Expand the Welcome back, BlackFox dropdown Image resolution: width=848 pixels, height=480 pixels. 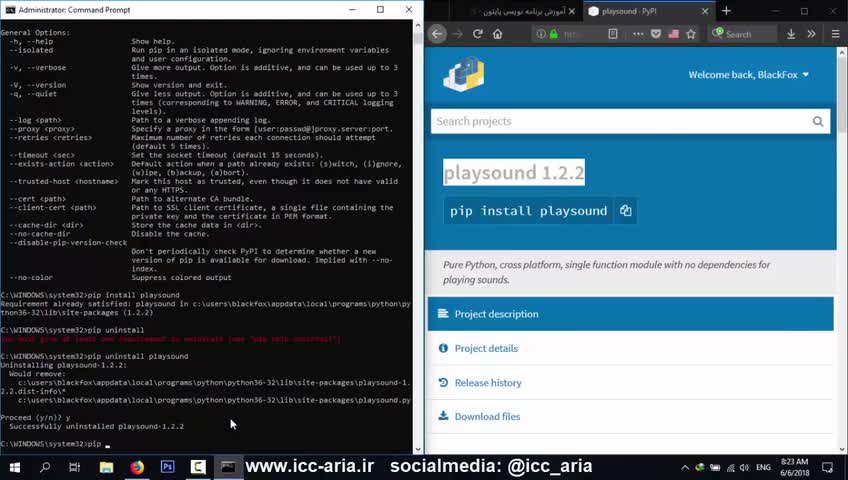tap(748, 75)
